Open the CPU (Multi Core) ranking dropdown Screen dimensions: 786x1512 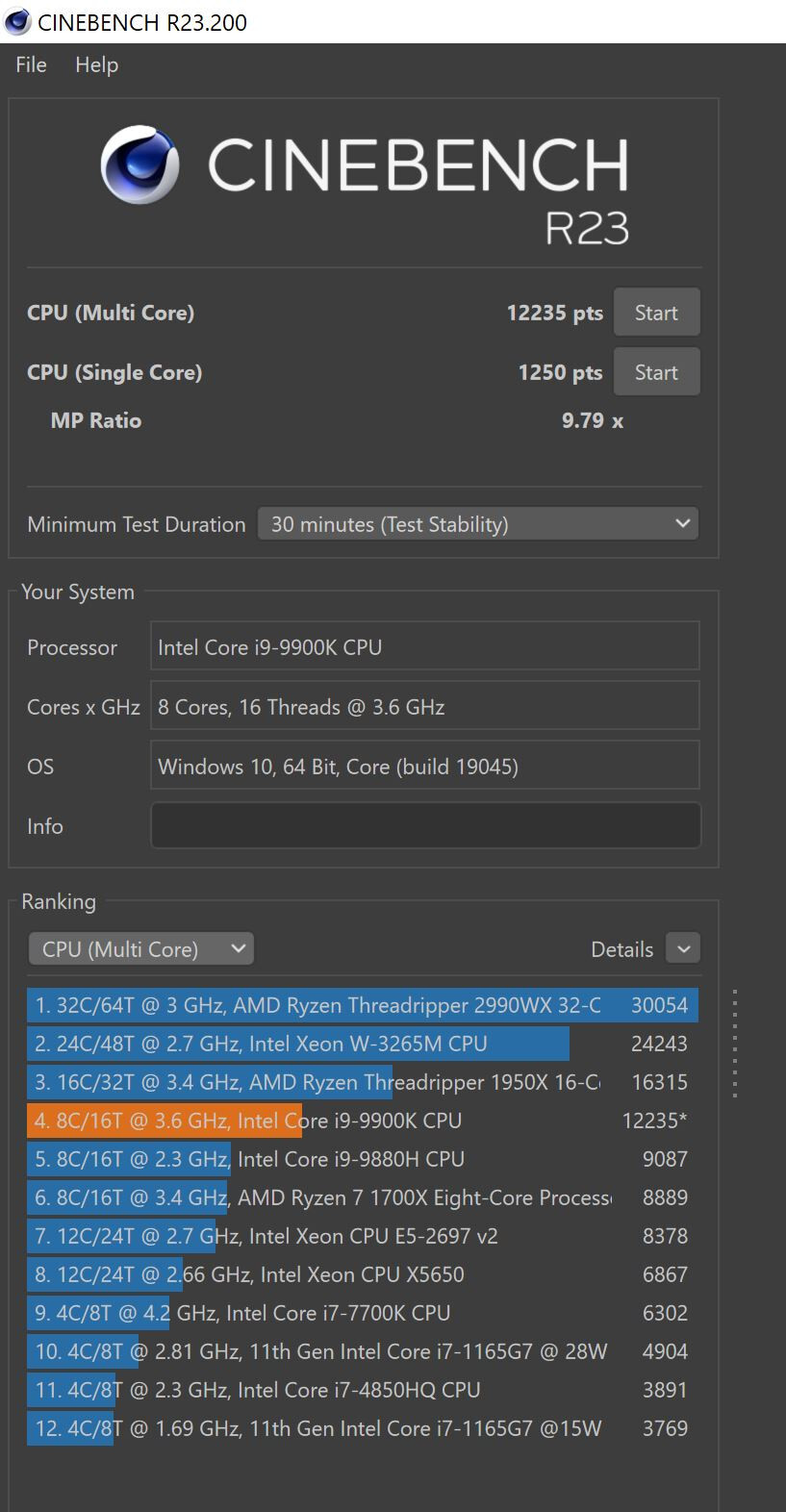coord(141,949)
